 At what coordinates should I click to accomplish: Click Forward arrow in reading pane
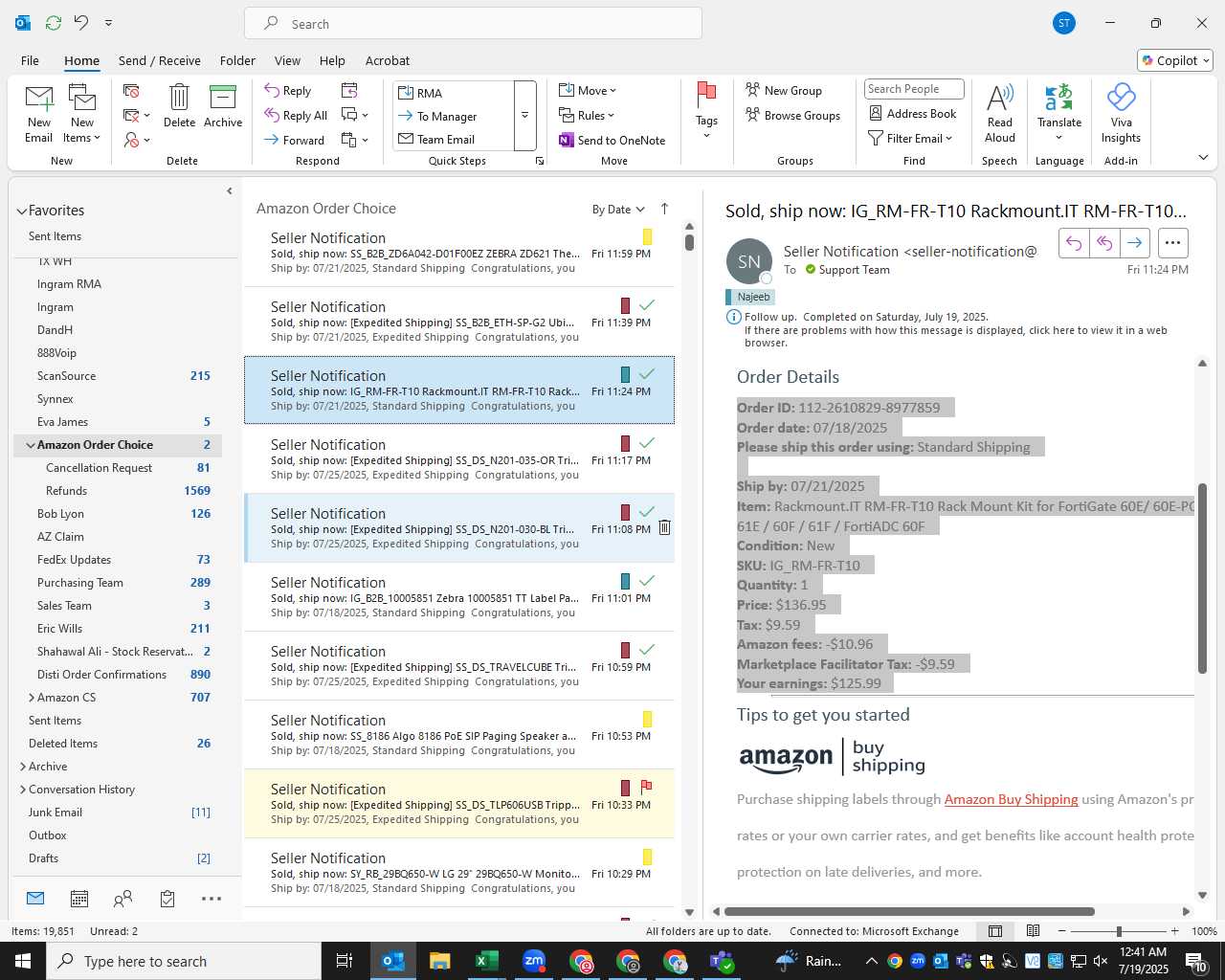1134,243
